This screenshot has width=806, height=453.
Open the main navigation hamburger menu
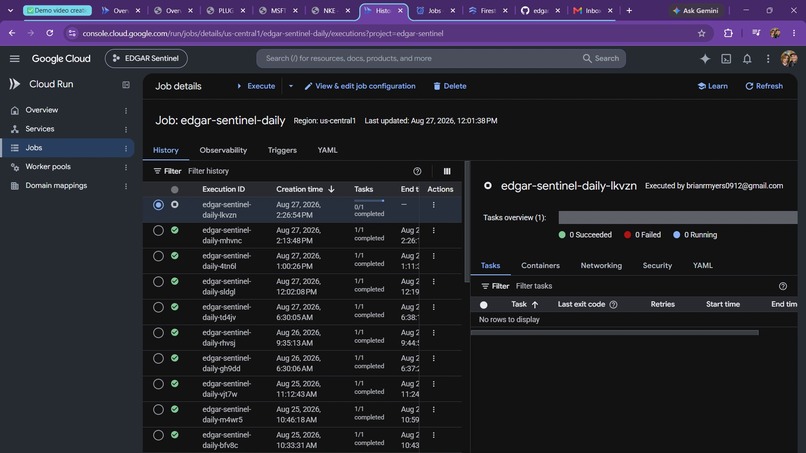tap(14, 59)
